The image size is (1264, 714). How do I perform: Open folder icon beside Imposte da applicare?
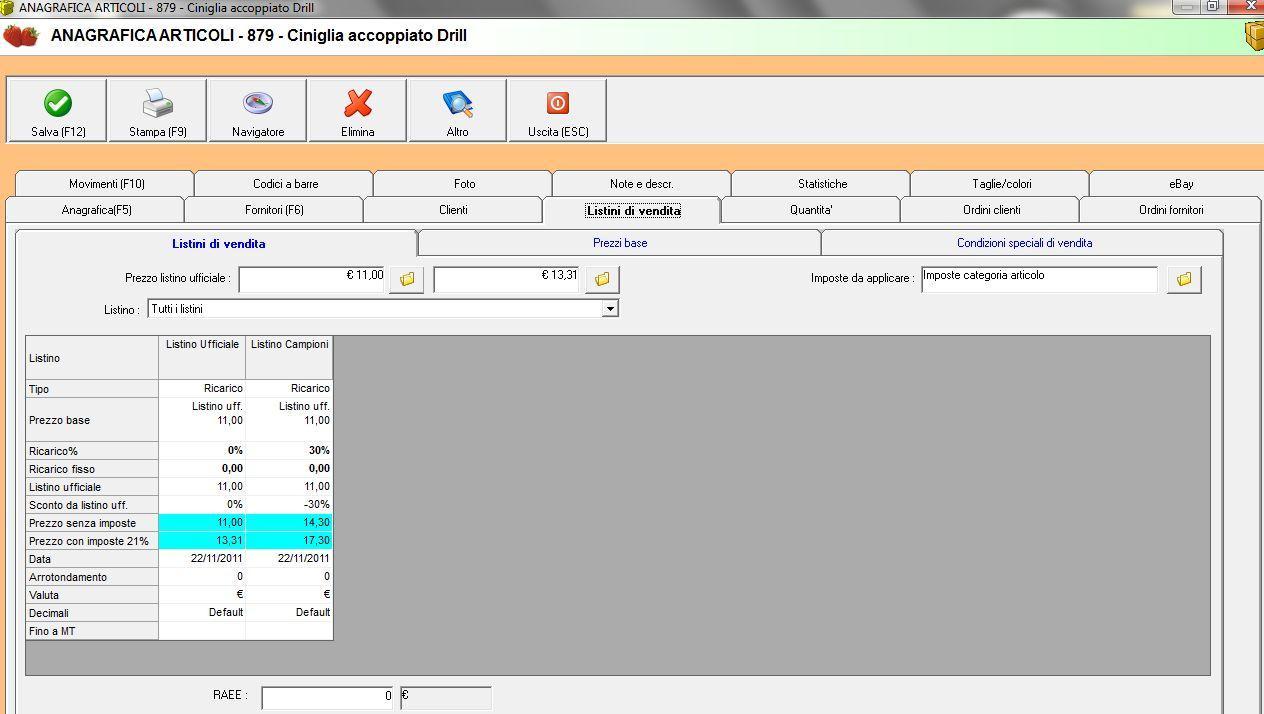pyautogui.click(x=1184, y=279)
